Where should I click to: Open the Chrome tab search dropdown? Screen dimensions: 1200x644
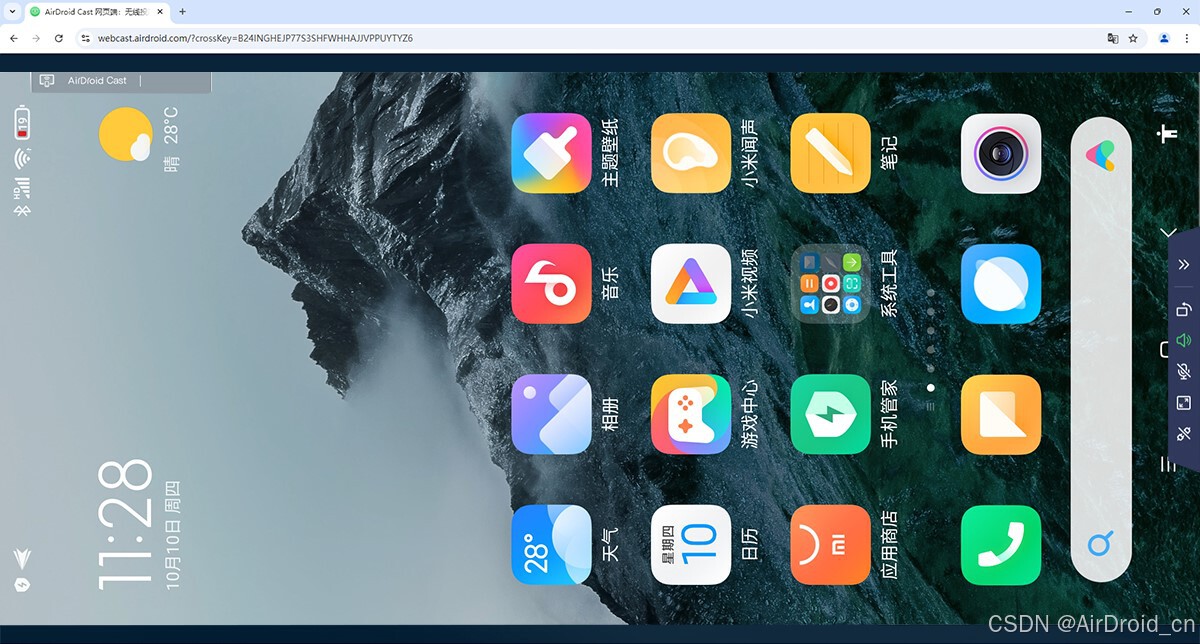pyautogui.click(x=10, y=12)
